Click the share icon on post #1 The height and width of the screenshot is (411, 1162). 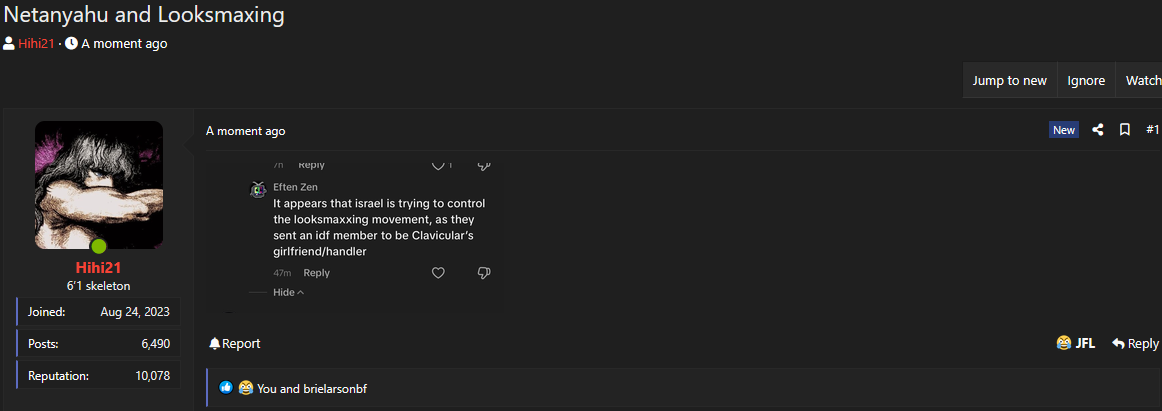[x=1098, y=130]
